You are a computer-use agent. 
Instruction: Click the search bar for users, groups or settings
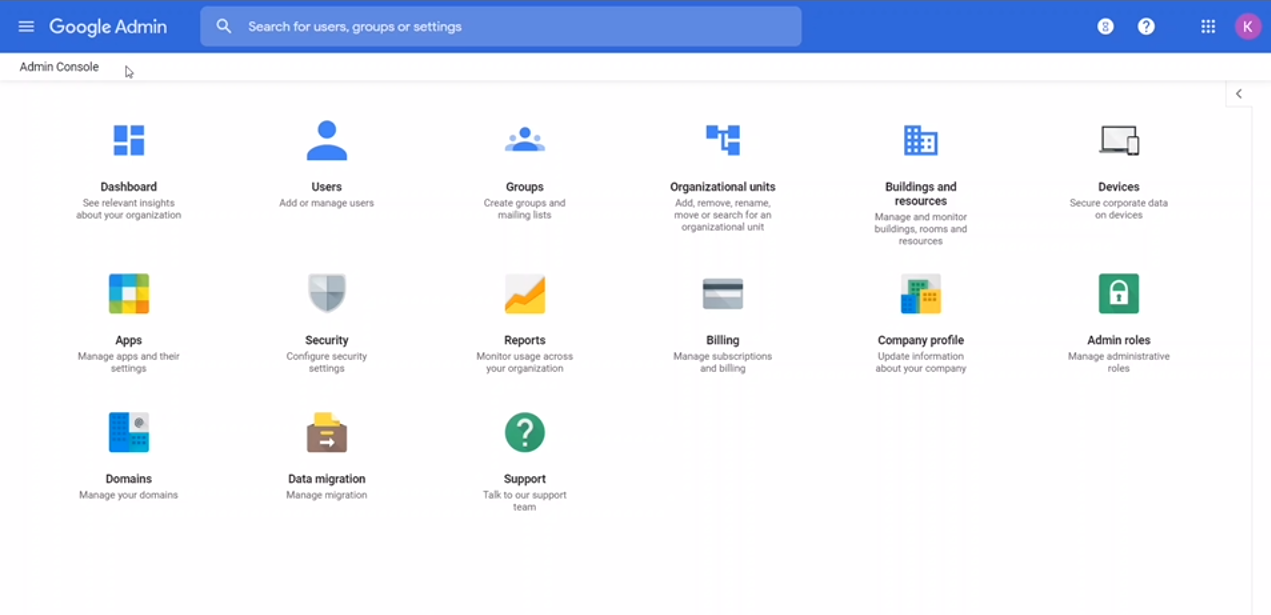[x=501, y=27]
